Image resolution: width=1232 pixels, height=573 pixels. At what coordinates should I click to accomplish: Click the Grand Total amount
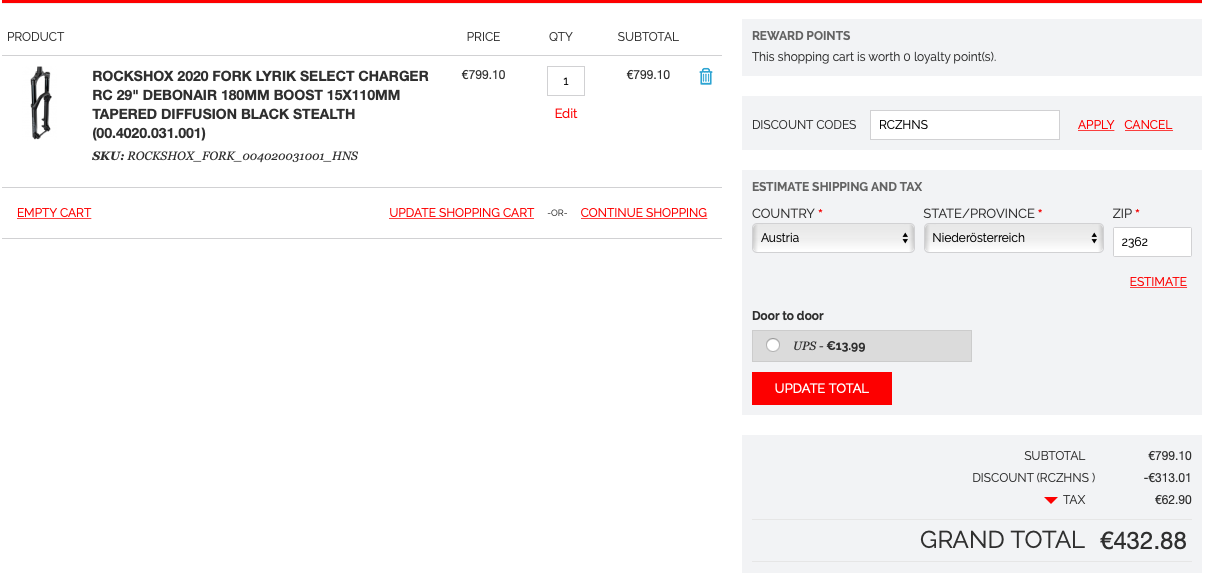(x=1143, y=541)
